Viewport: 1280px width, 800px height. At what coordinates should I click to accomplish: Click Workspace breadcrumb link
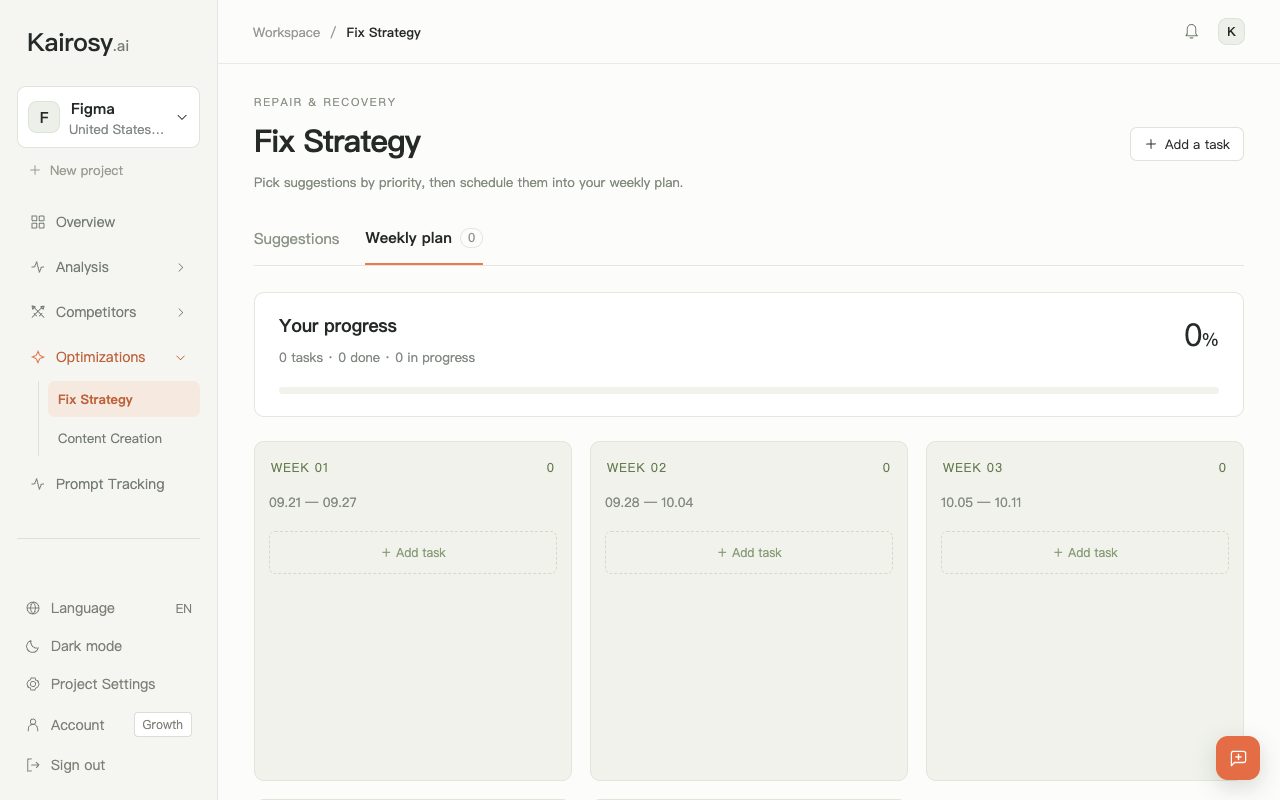tap(286, 32)
